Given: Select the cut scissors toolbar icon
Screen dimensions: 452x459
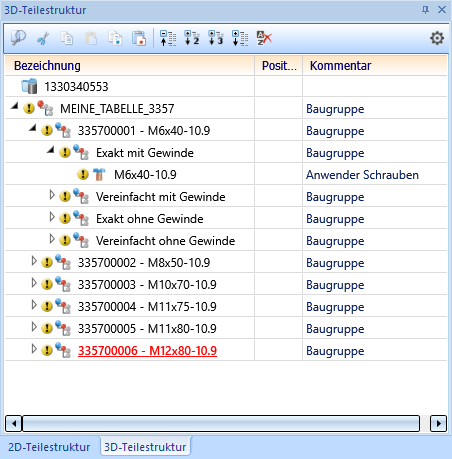Looking at the screenshot, I should point(43,38).
